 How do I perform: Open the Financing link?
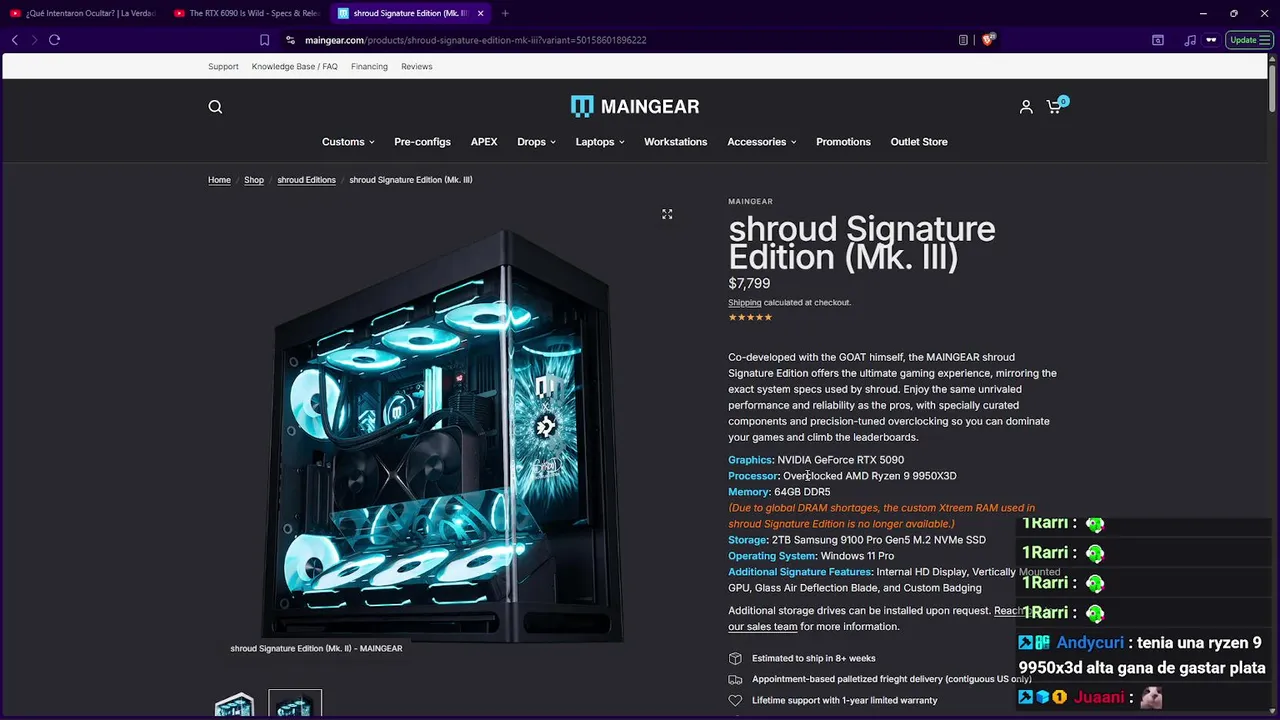pos(369,67)
